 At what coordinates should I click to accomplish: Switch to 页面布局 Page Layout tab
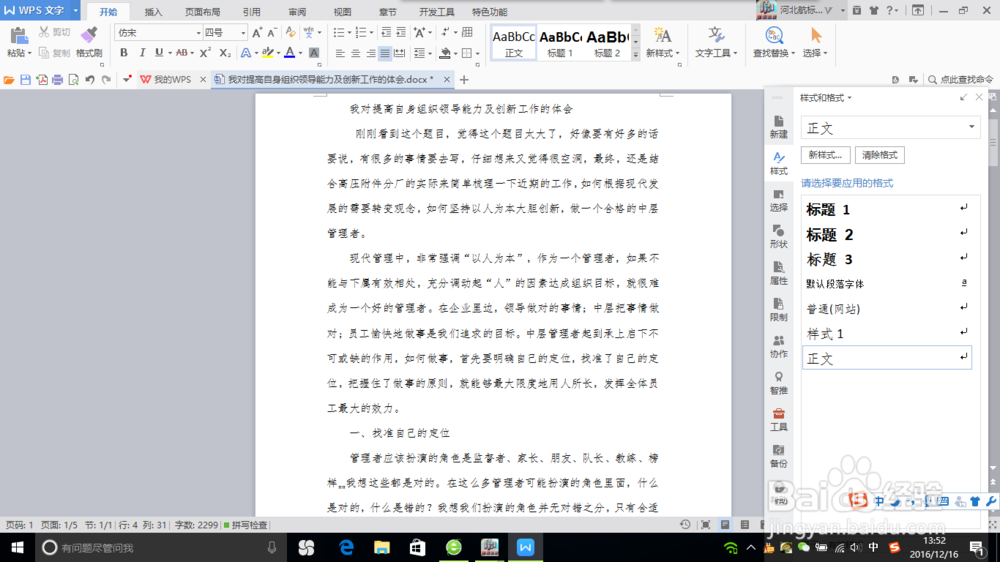(202, 11)
